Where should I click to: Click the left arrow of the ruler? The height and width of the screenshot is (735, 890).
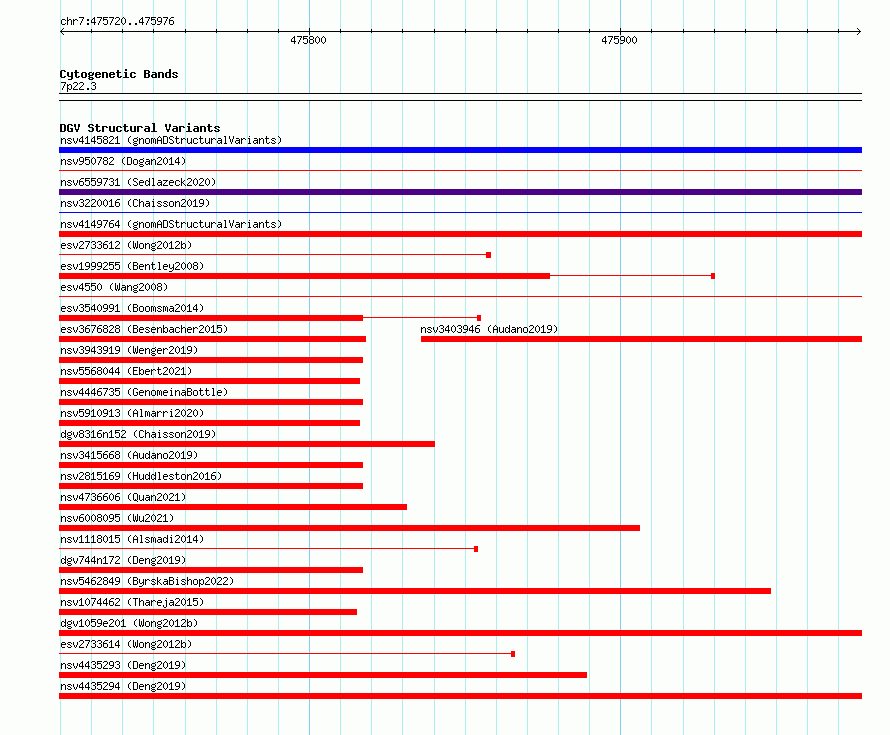coord(62,32)
